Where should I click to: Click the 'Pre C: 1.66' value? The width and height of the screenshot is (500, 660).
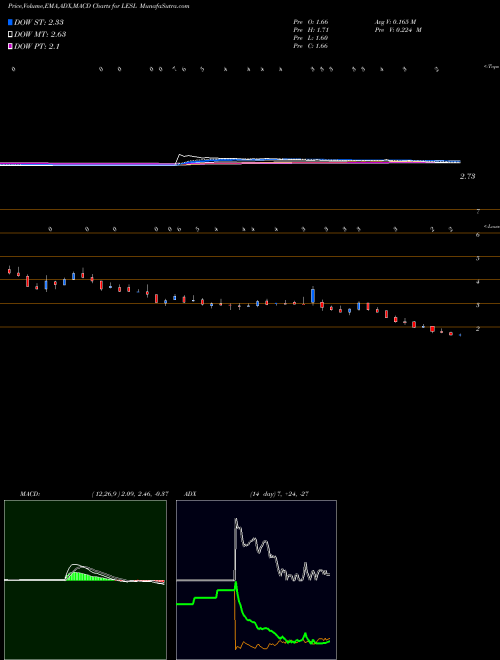[311, 46]
